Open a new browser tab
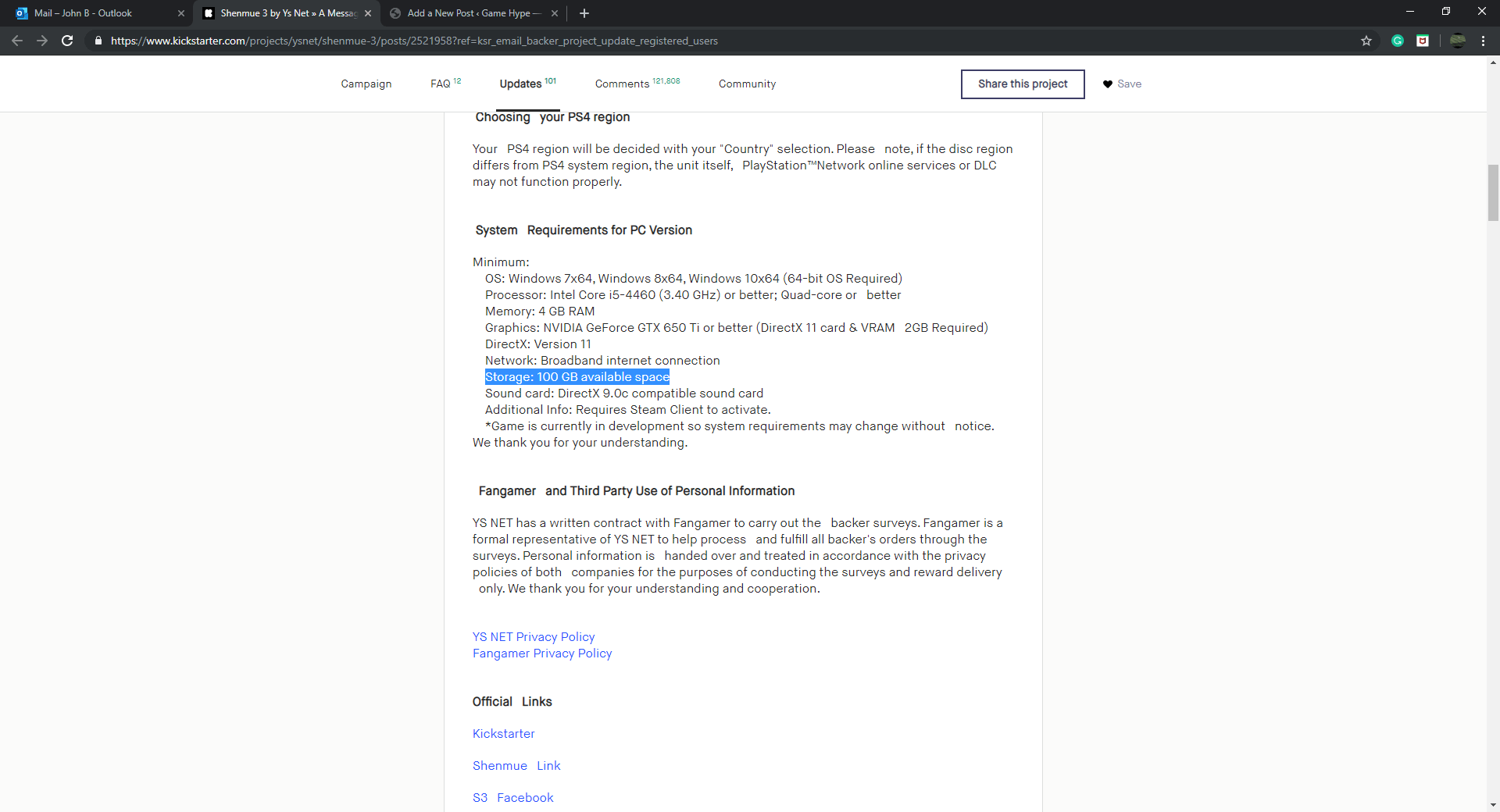This screenshot has width=1500, height=812. (x=584, y=13)
